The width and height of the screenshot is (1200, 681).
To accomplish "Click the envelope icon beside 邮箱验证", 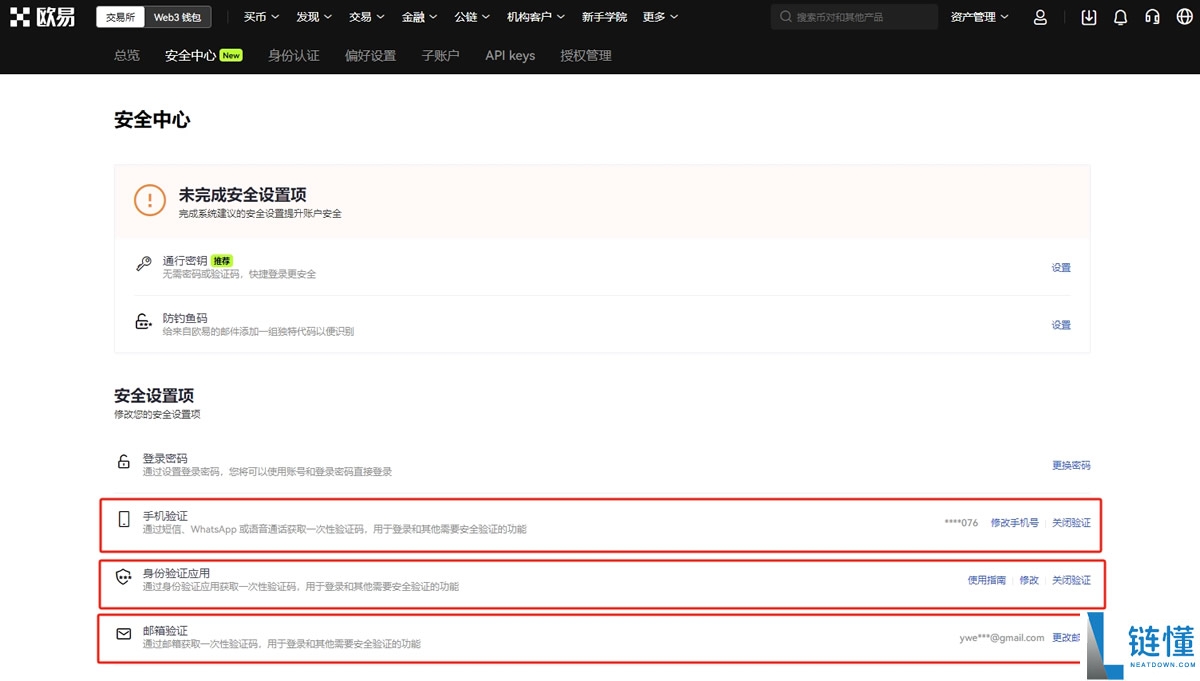I will coord(124,634).
